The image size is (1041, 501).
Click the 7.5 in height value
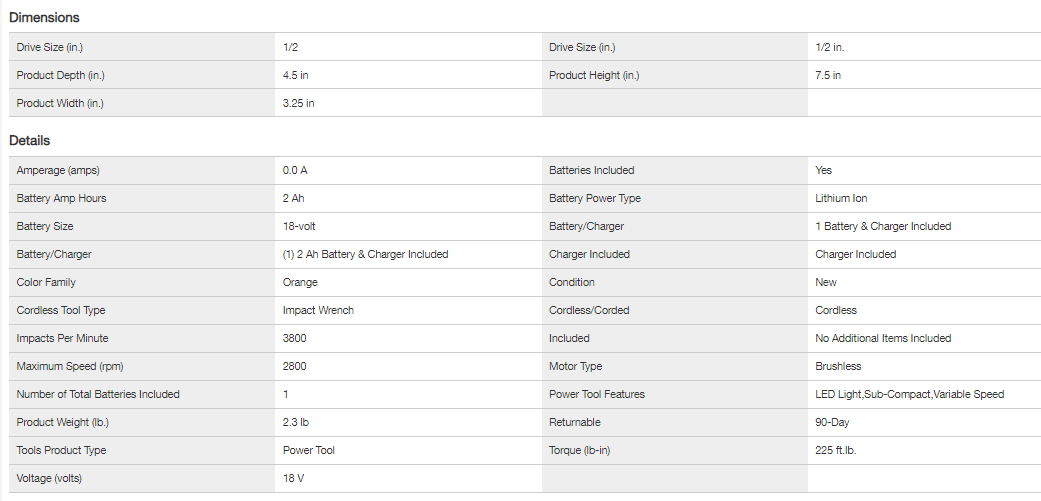[828, 75]
